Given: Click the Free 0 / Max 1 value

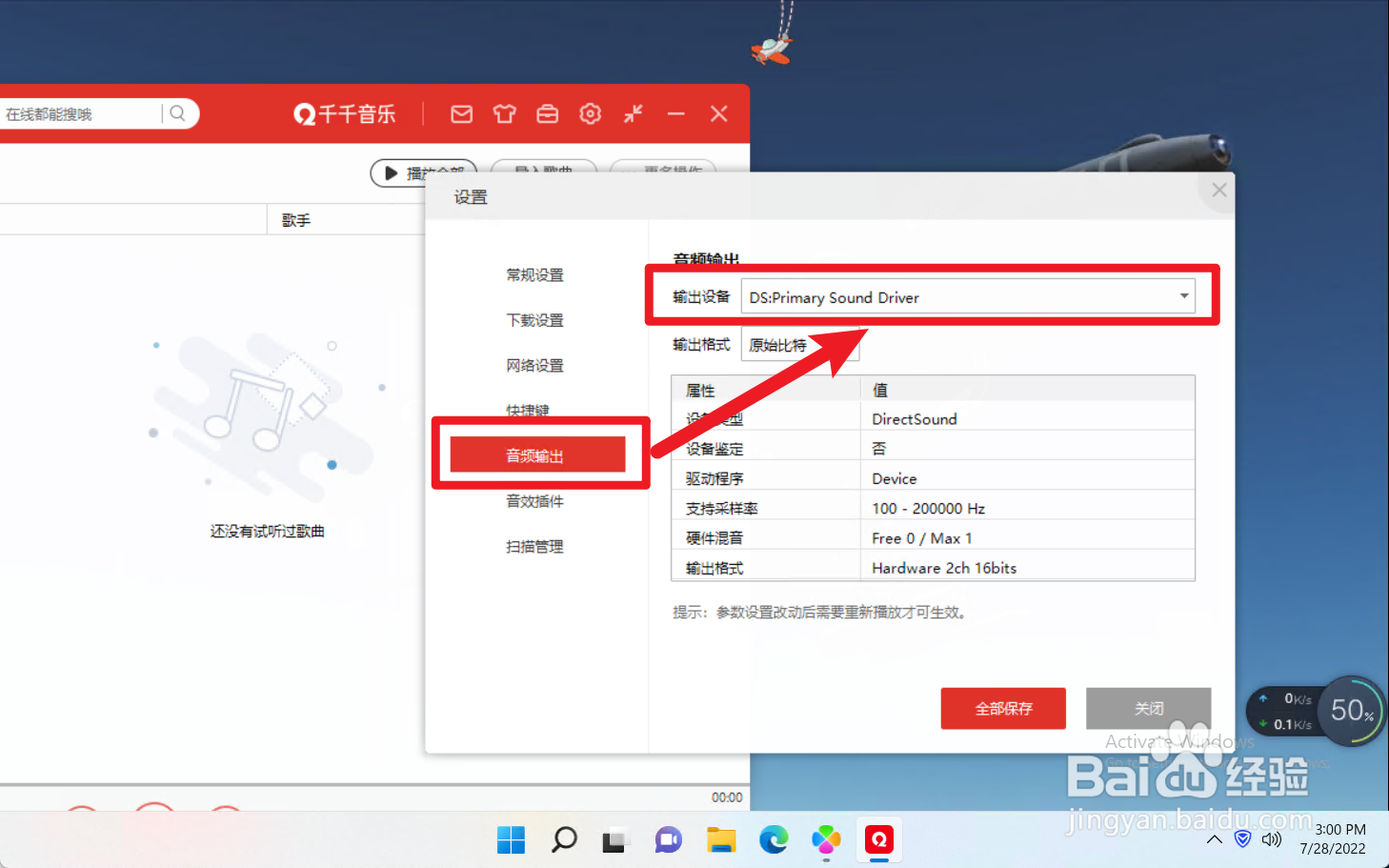Looking at the screenshot, I should click(922, 538).
